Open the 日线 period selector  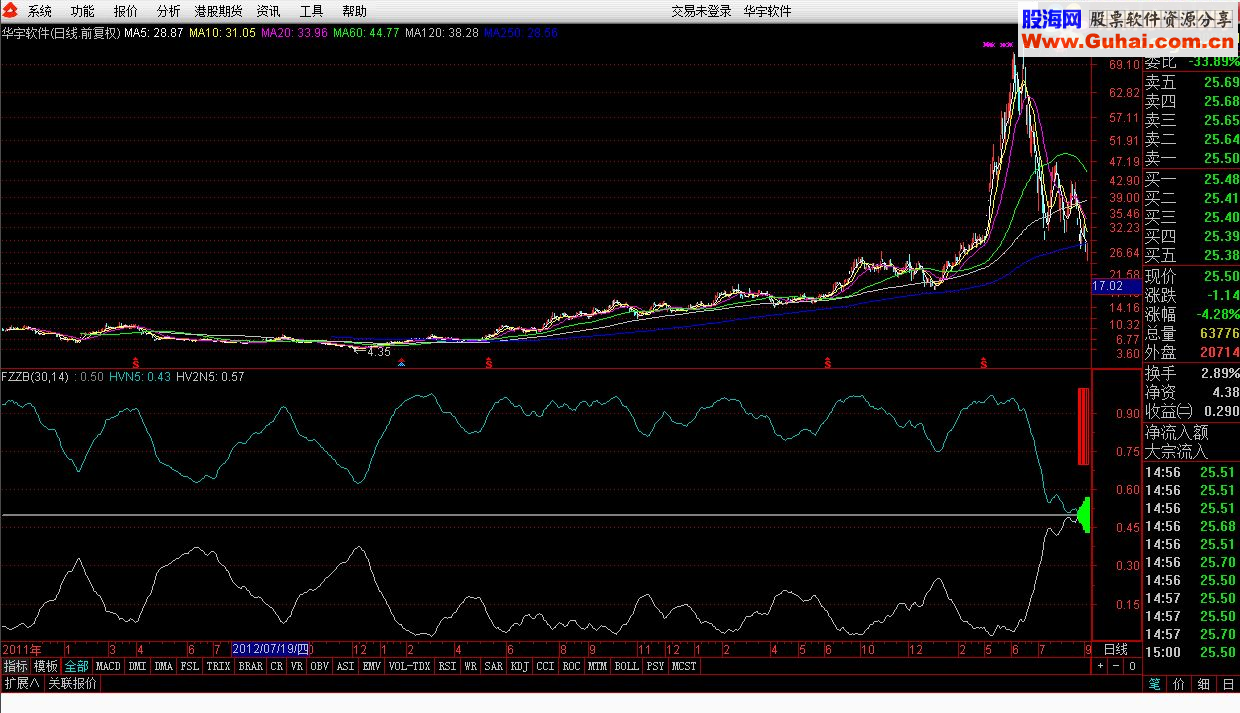tap(1115, 649)
